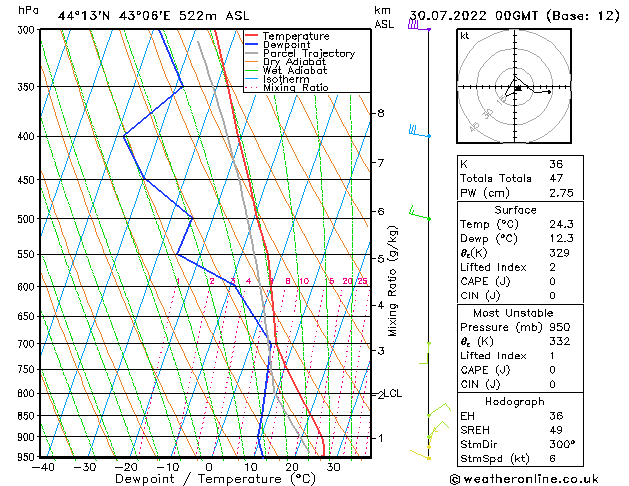This screenshot has width=629, height=486.
Task: Click the purple wind barb at 300 hPa
Action: (419, 26)
